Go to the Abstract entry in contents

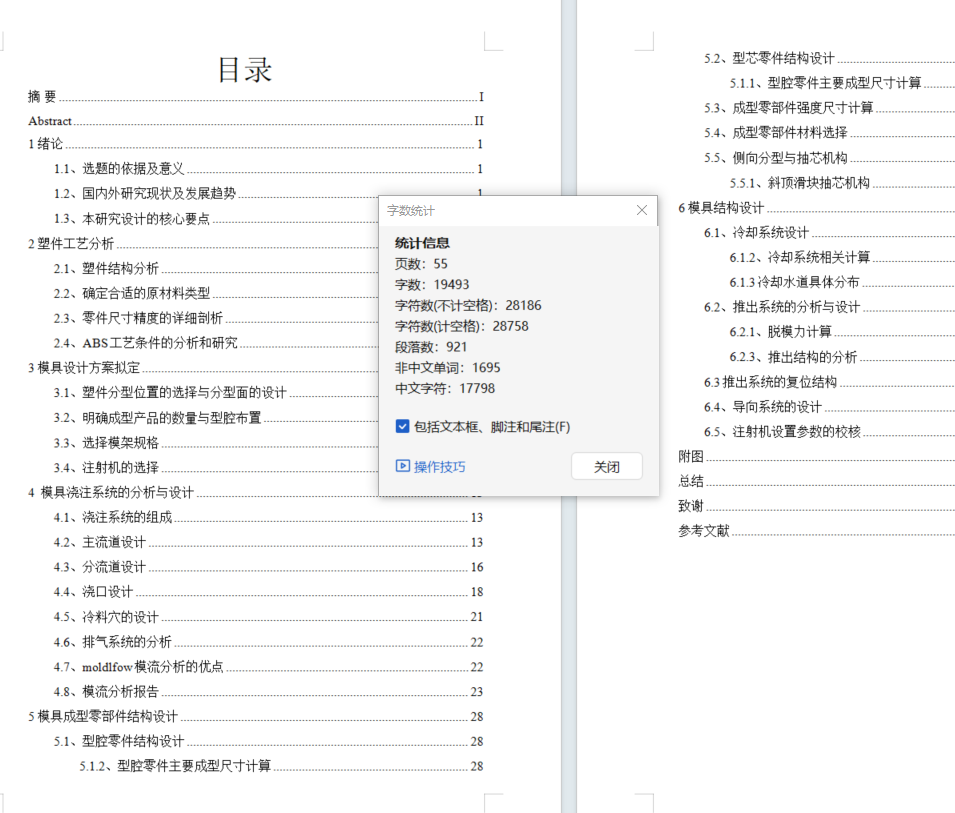click(x=256, y=121)
